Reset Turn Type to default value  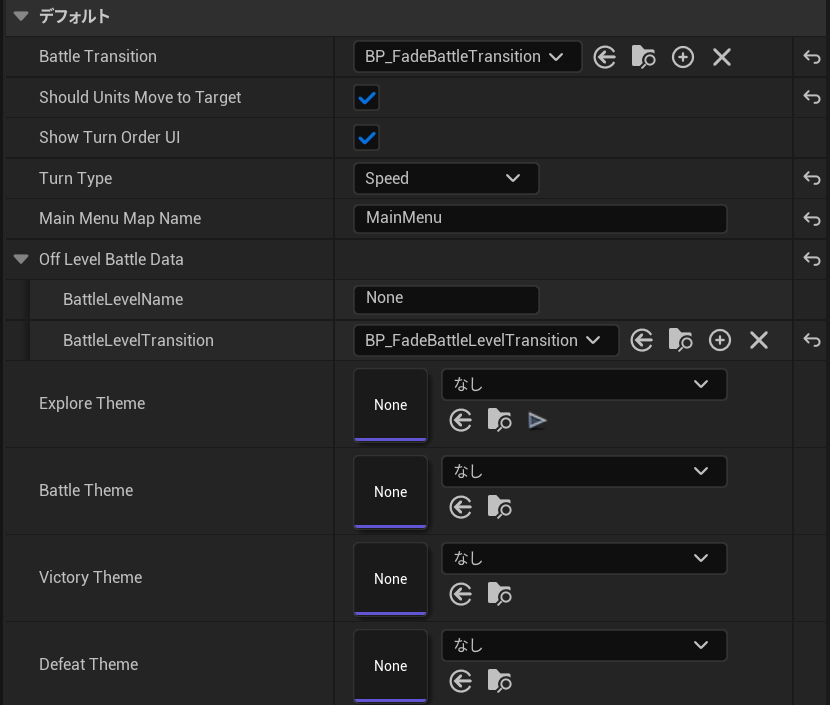pyautogui.click(x=812, y=178)
